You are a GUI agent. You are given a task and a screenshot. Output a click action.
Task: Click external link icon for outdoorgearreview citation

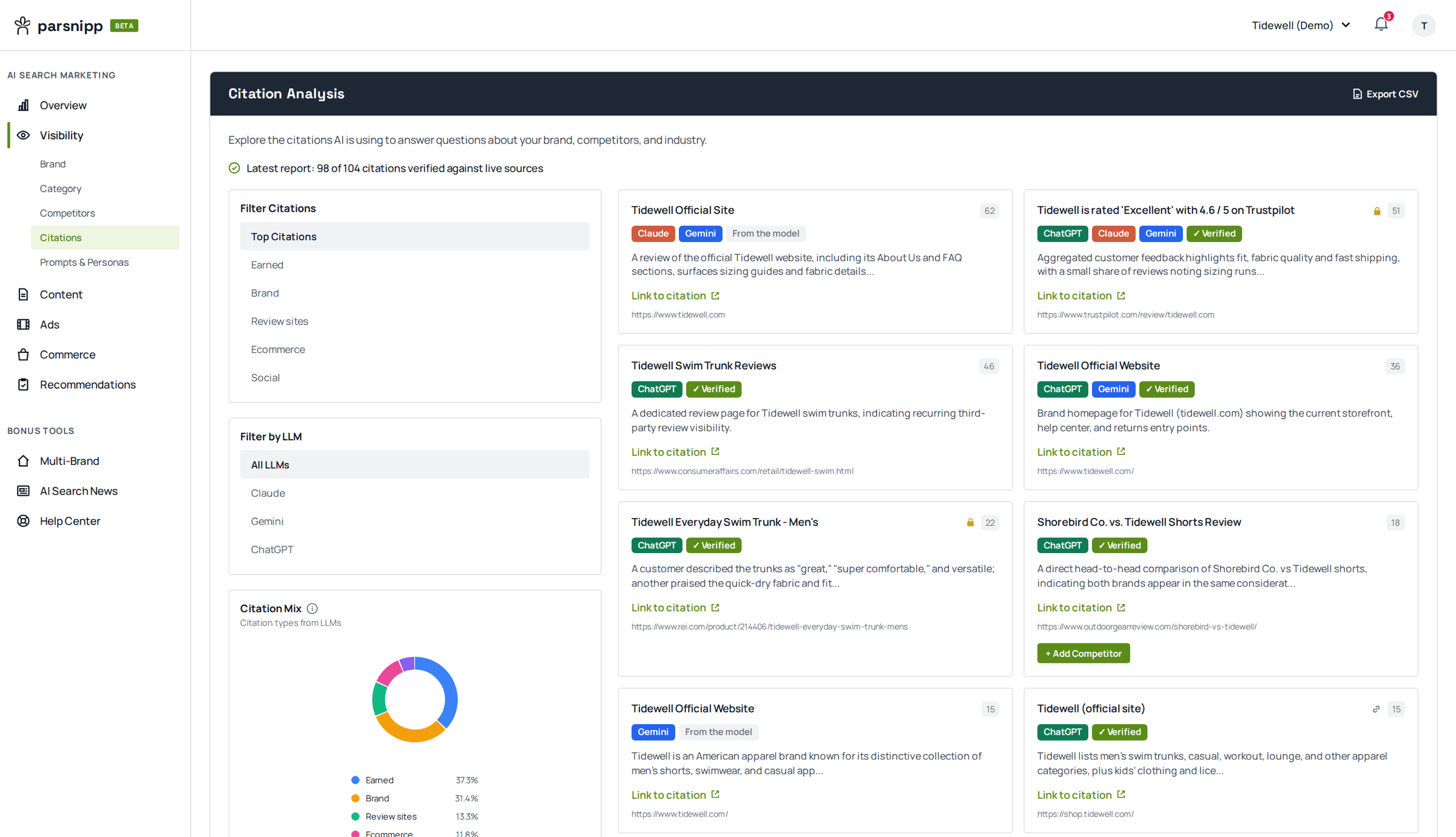click(1121, 607)
